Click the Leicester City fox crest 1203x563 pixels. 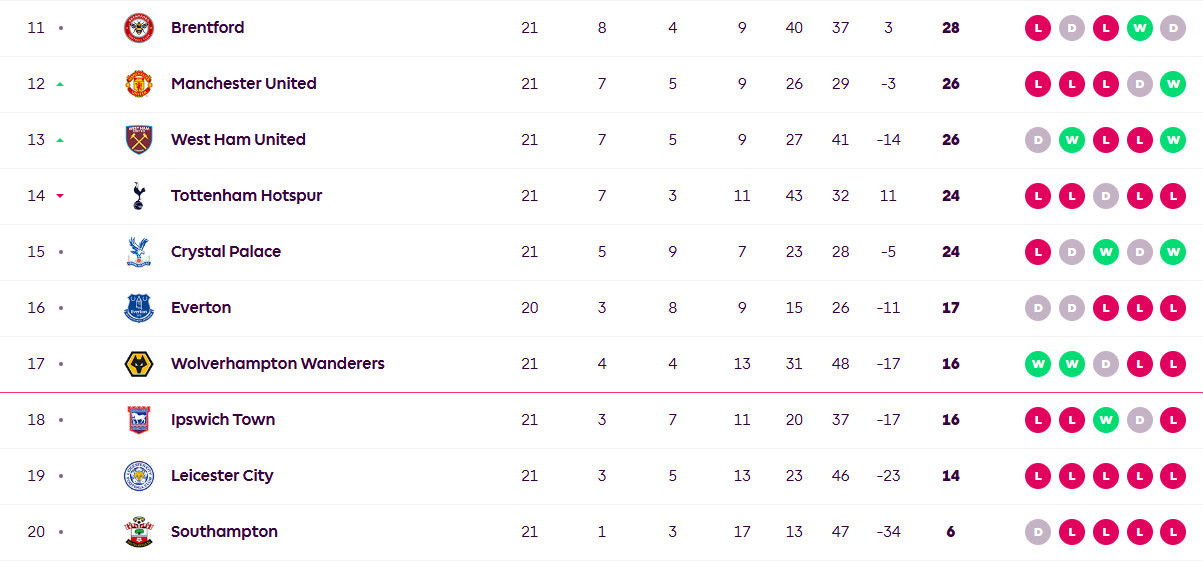click(139, 476)
